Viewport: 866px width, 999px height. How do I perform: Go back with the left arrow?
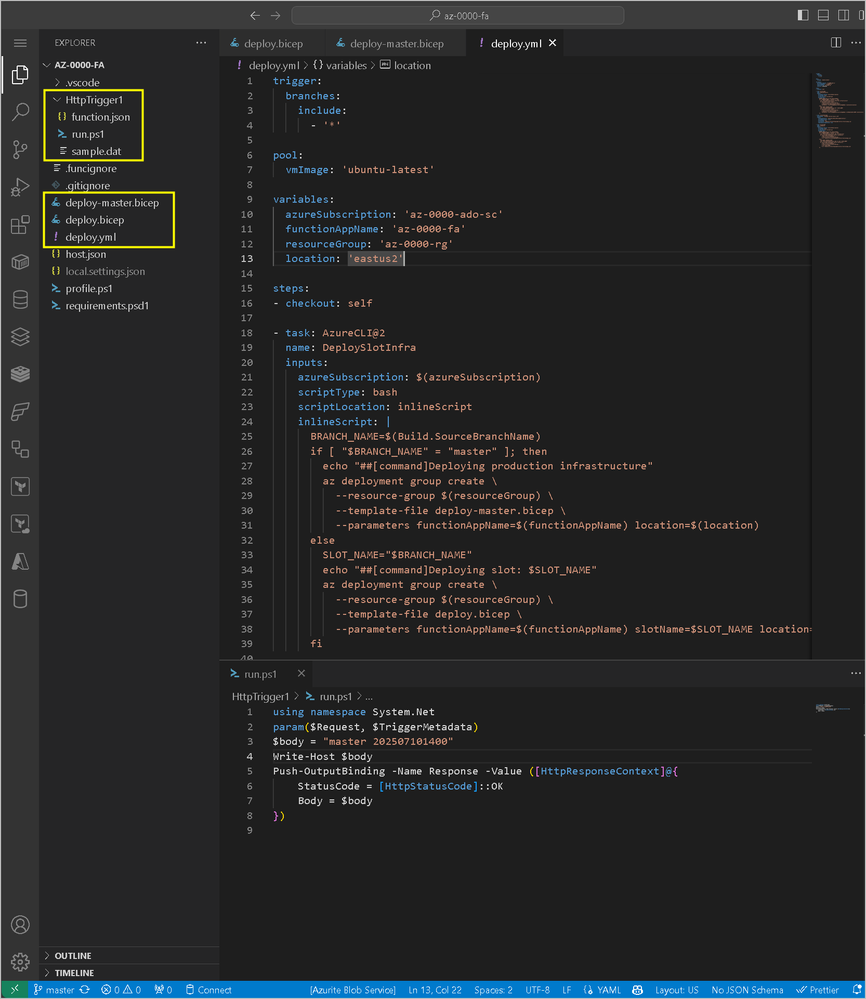(255, 15)
